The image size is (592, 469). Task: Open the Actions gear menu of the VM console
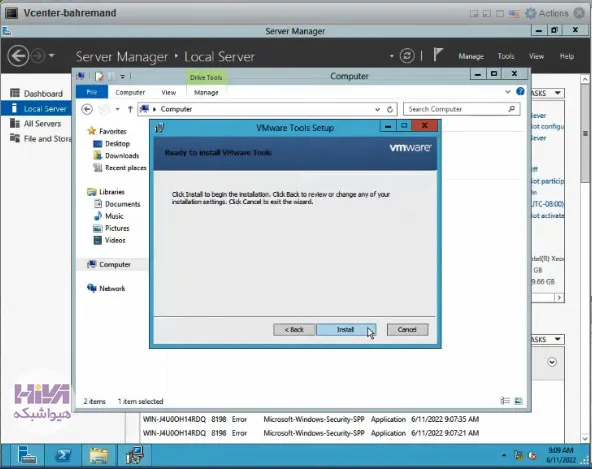point(547,13)
